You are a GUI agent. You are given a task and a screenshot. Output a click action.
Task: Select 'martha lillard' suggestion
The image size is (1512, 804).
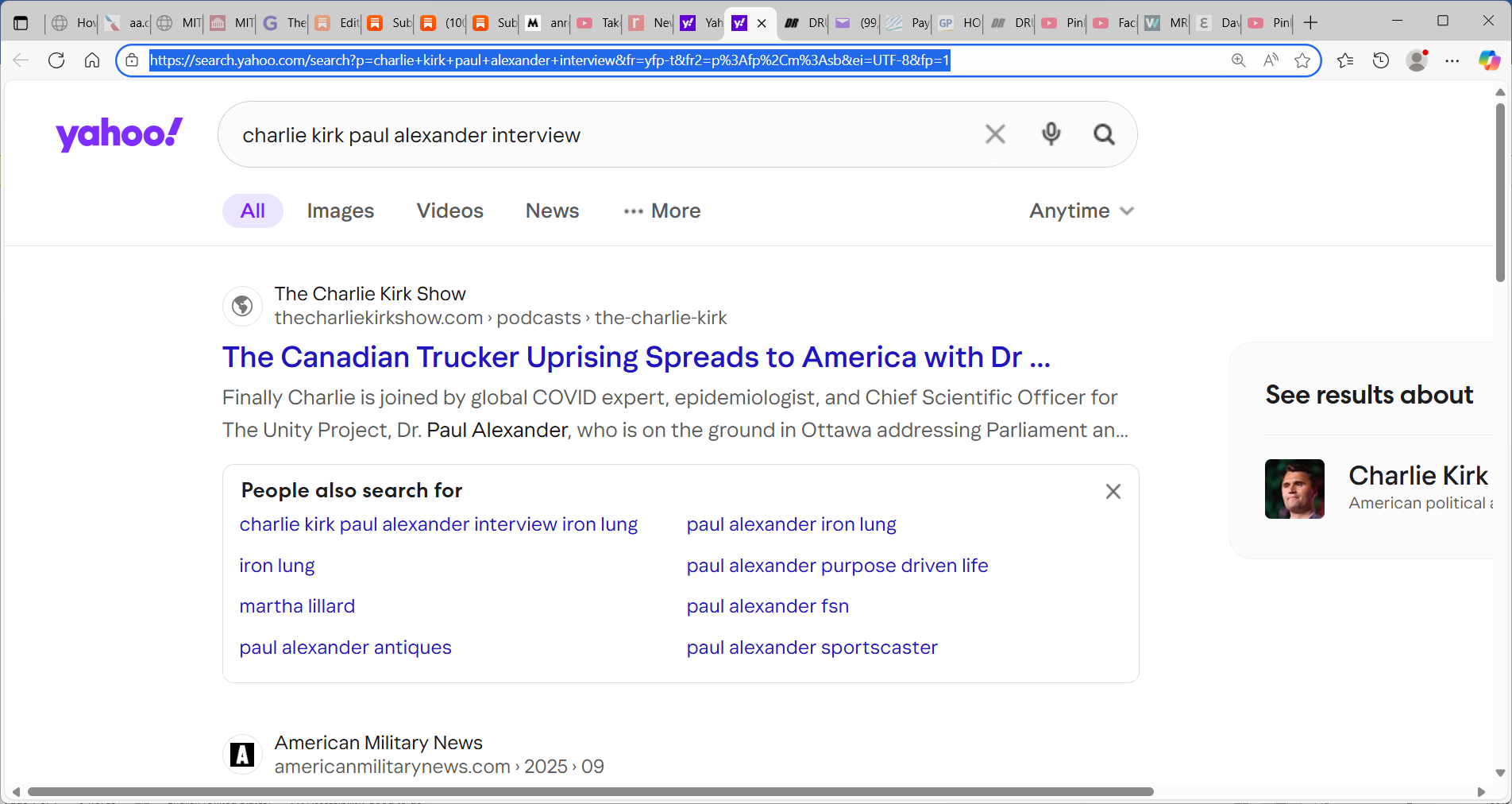pyautogui.click(x=297, y=606)
